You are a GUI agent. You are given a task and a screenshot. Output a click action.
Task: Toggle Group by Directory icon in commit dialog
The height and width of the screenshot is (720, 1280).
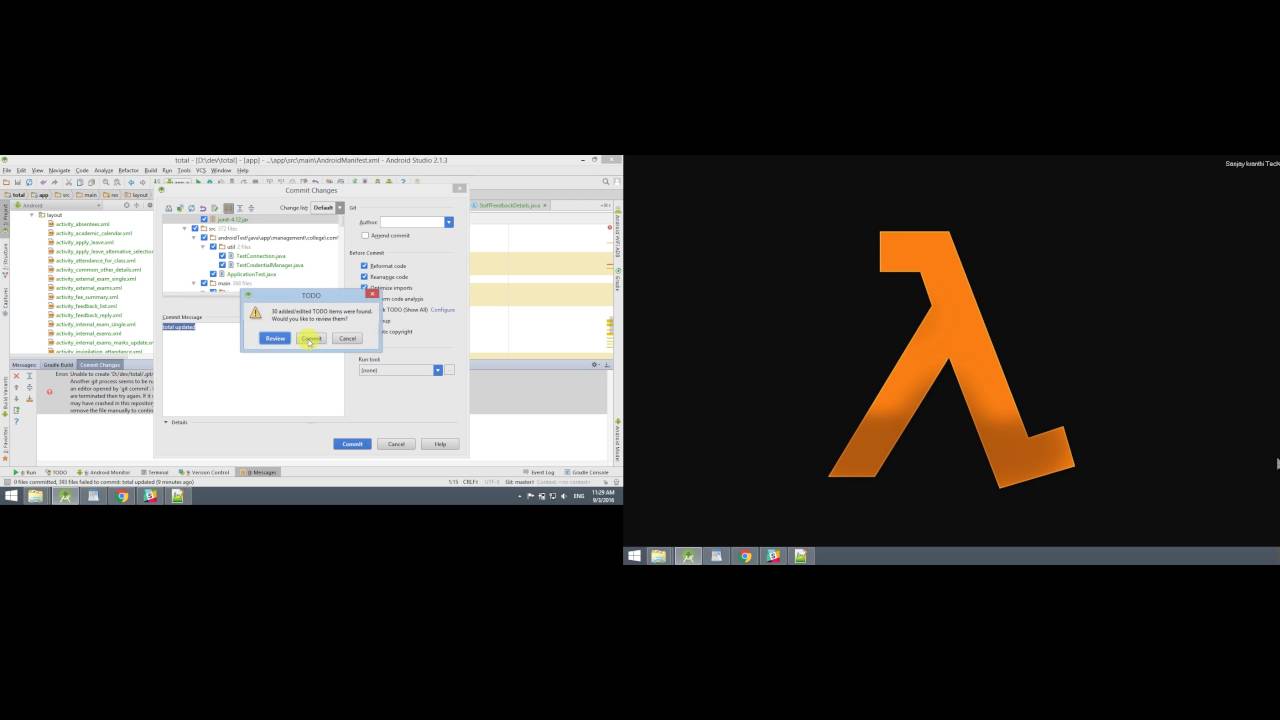[x=228, y=208]
